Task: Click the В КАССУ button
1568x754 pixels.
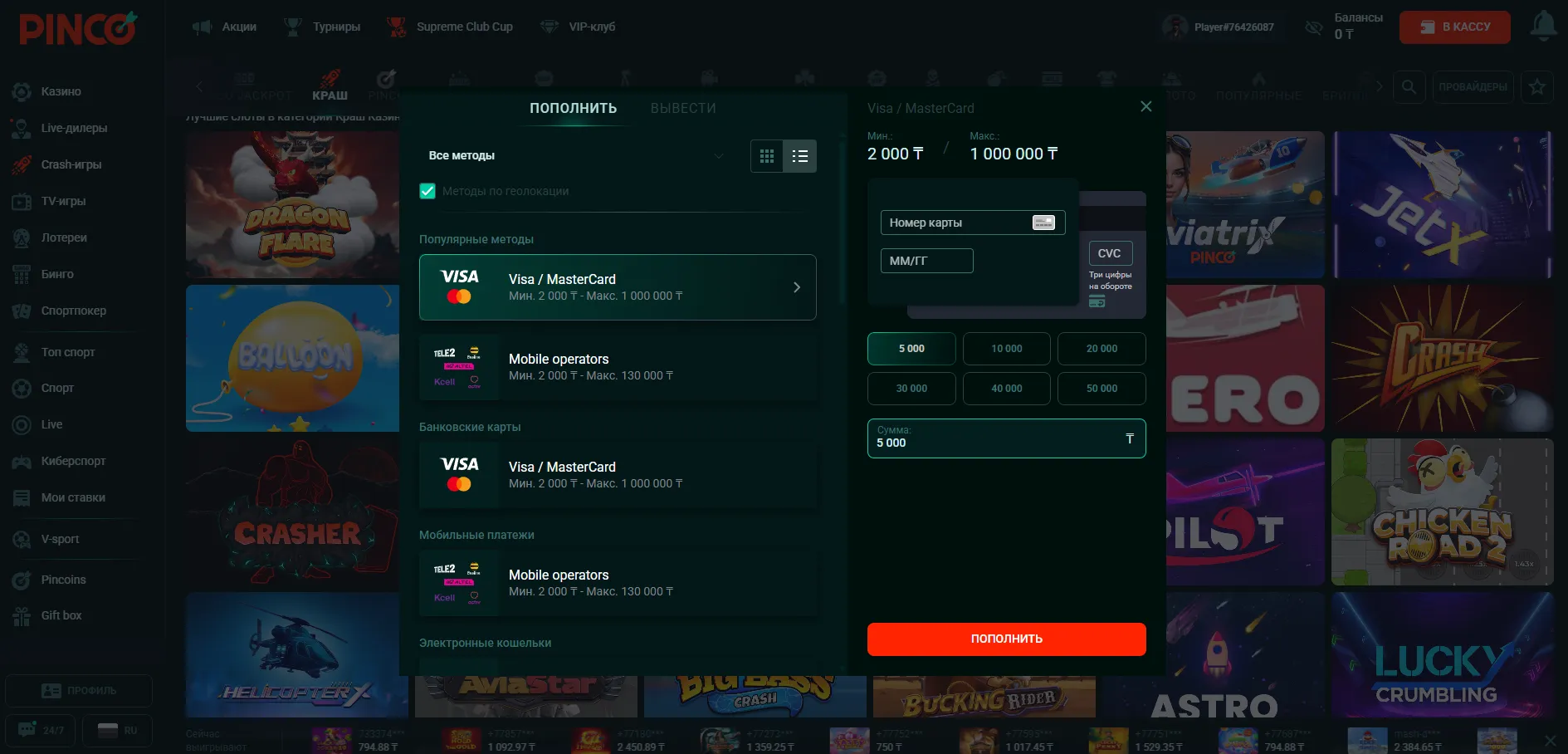Action: pos(1454,27)
